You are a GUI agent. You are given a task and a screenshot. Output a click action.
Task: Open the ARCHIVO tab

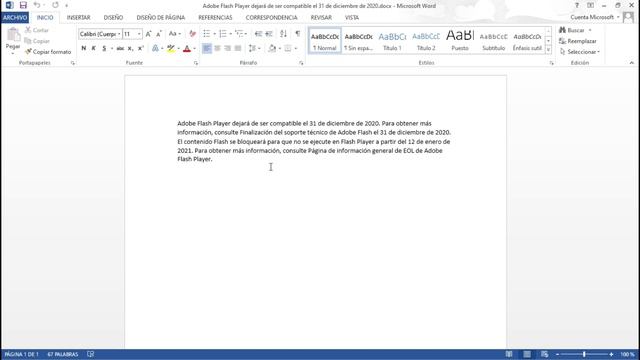tap(15, 18)
